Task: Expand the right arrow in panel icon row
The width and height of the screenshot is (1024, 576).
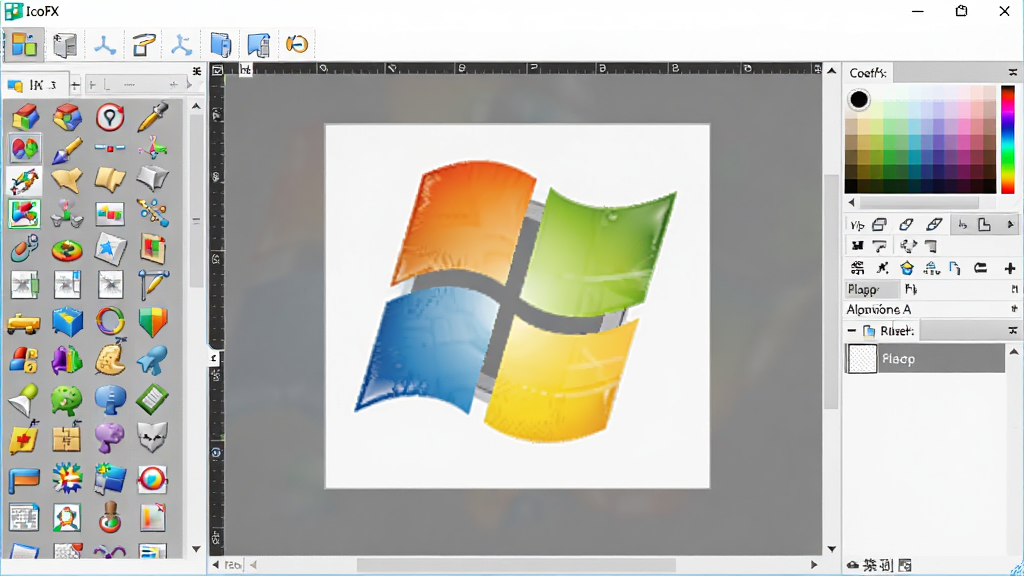Action: pos(1010,225)
